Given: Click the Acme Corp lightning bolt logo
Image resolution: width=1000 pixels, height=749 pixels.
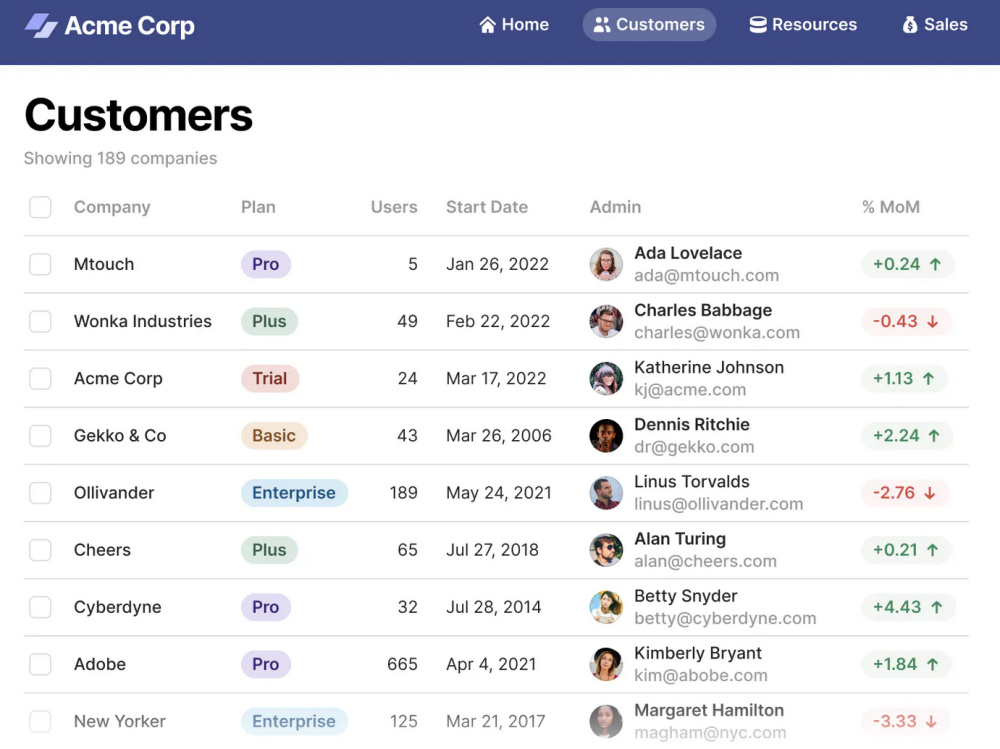Looking at the screenshot, I should pyautogui.click(x=40, y=25).
